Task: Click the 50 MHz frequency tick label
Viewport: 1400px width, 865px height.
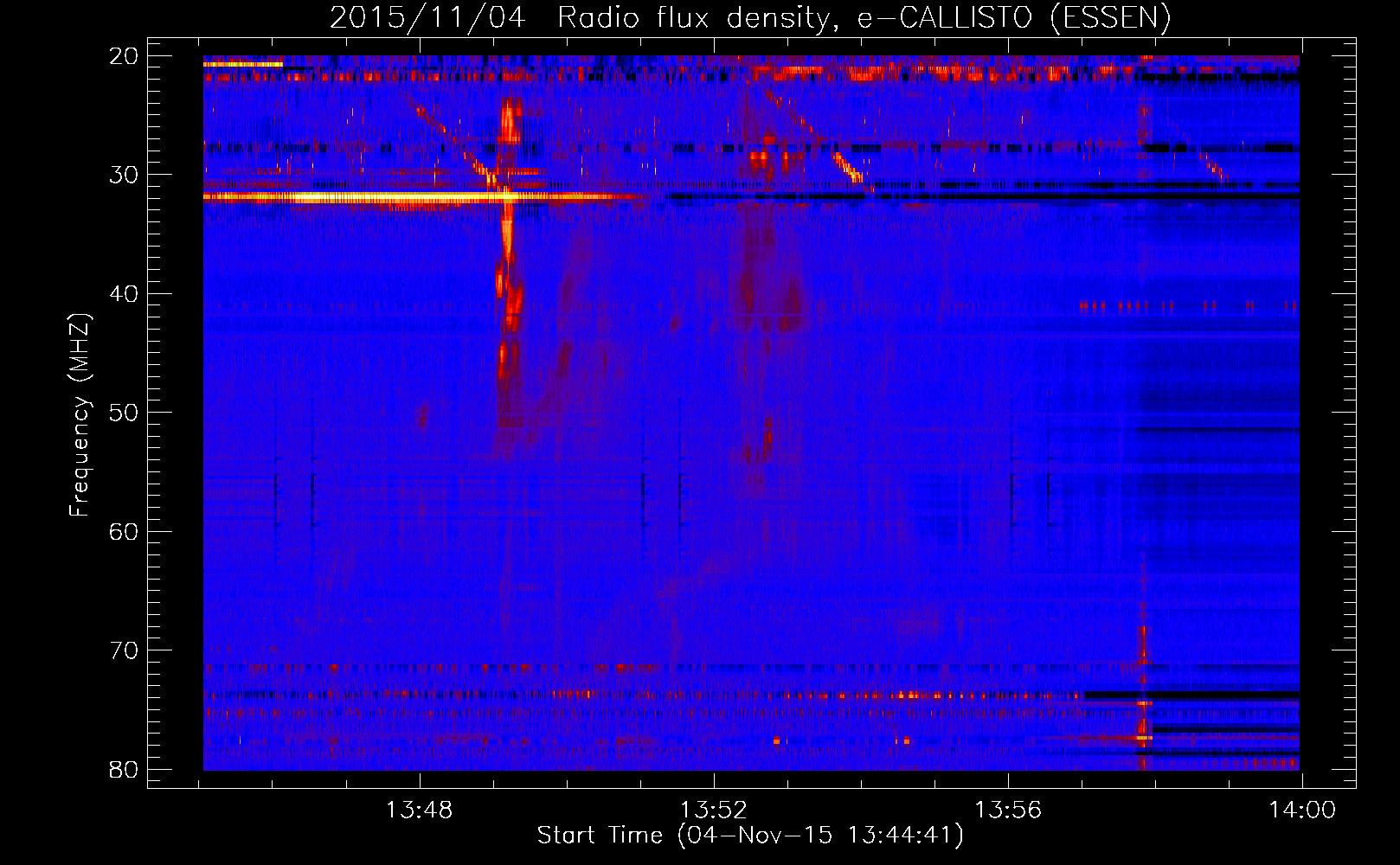Action: coord(125,413)
